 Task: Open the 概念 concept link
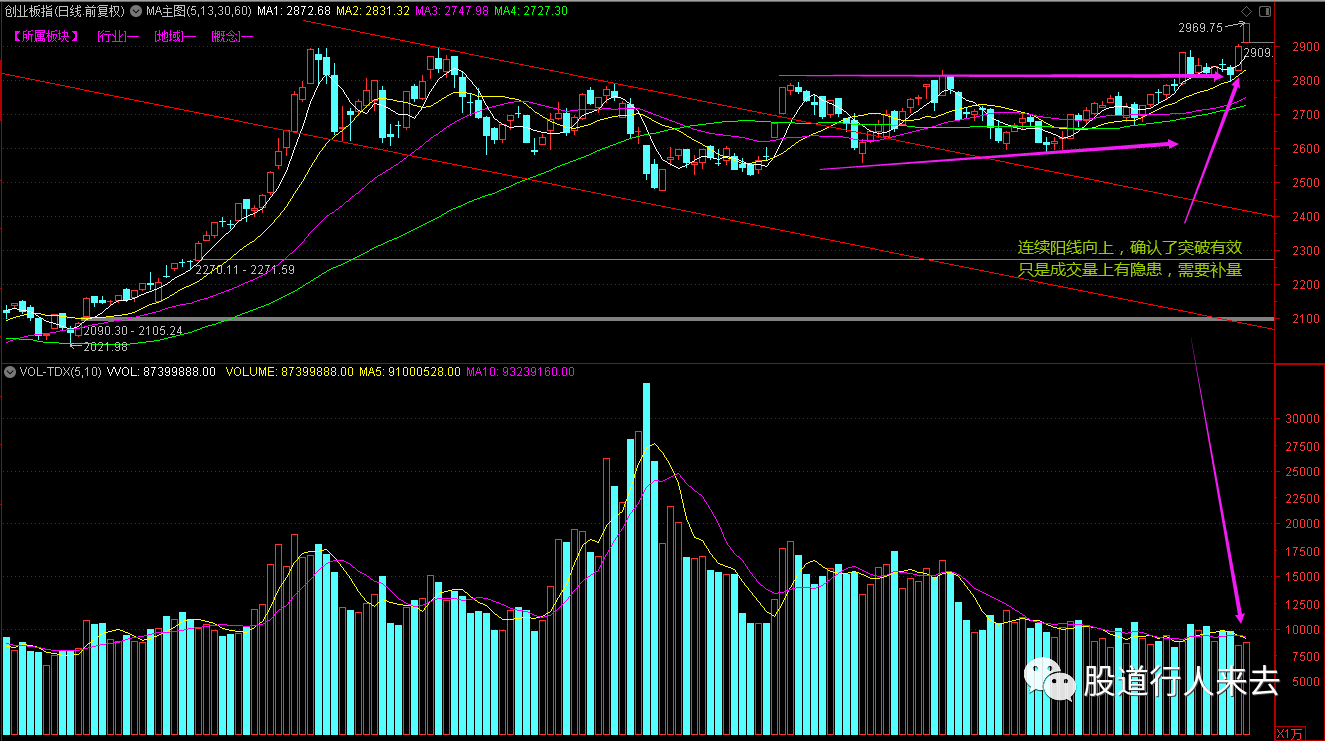[x=232, y=36]
